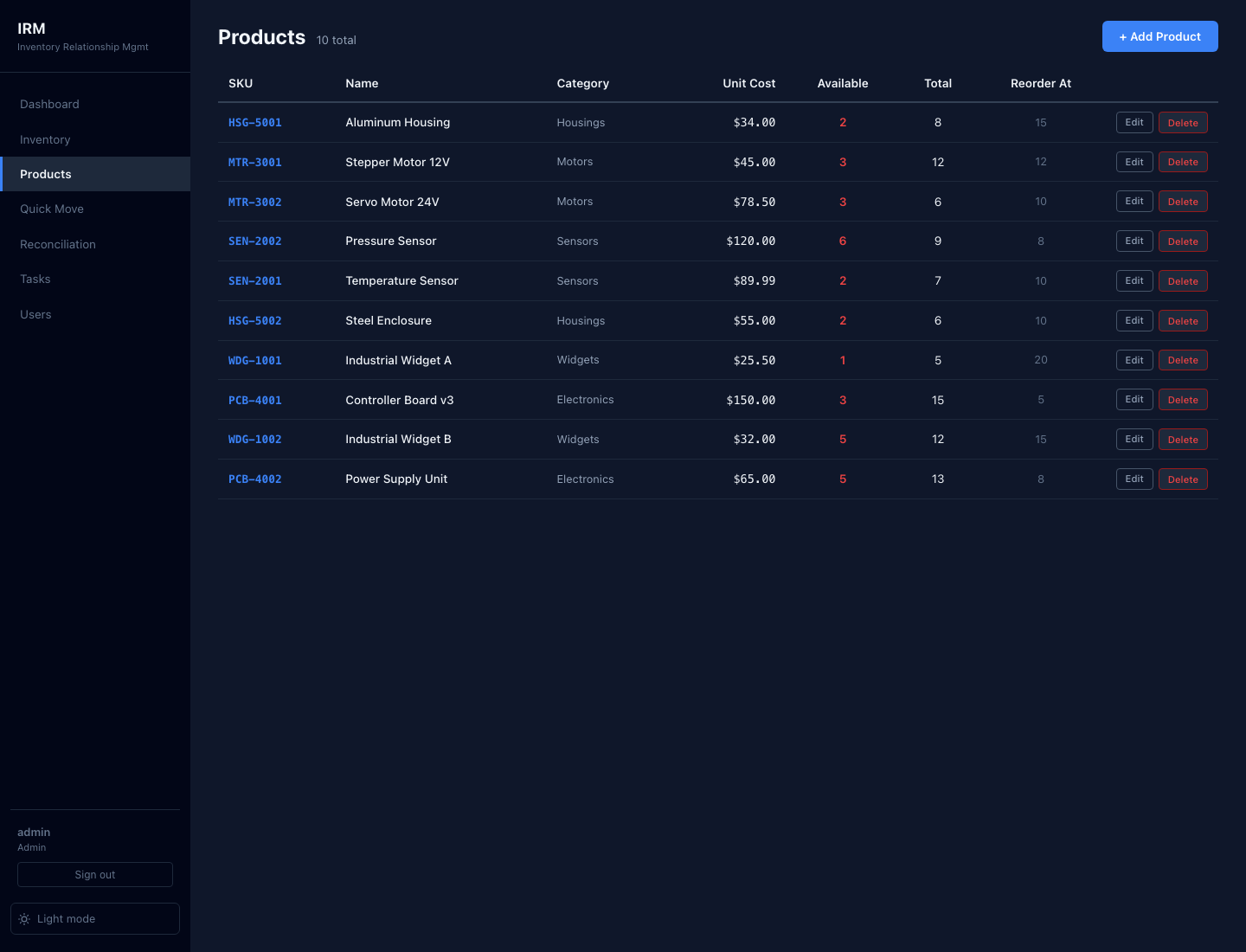The height and width of the screenshot is (952, 1246).
Task: Open the Dashboard page
Action: pos(95,104)
